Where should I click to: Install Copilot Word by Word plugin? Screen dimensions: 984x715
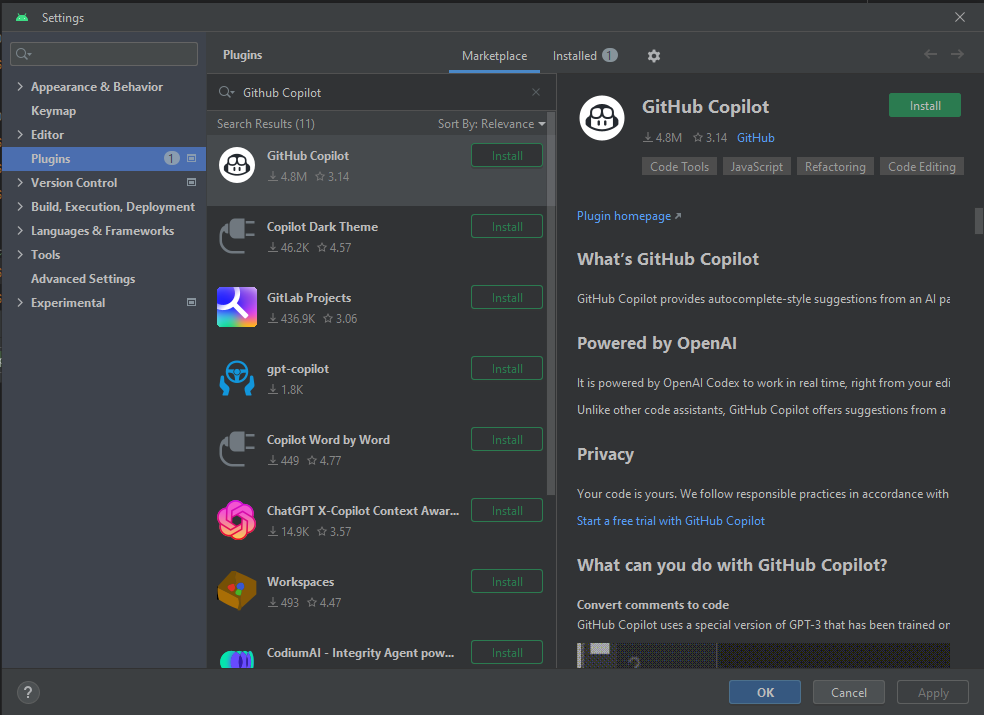tap(506, 439)
